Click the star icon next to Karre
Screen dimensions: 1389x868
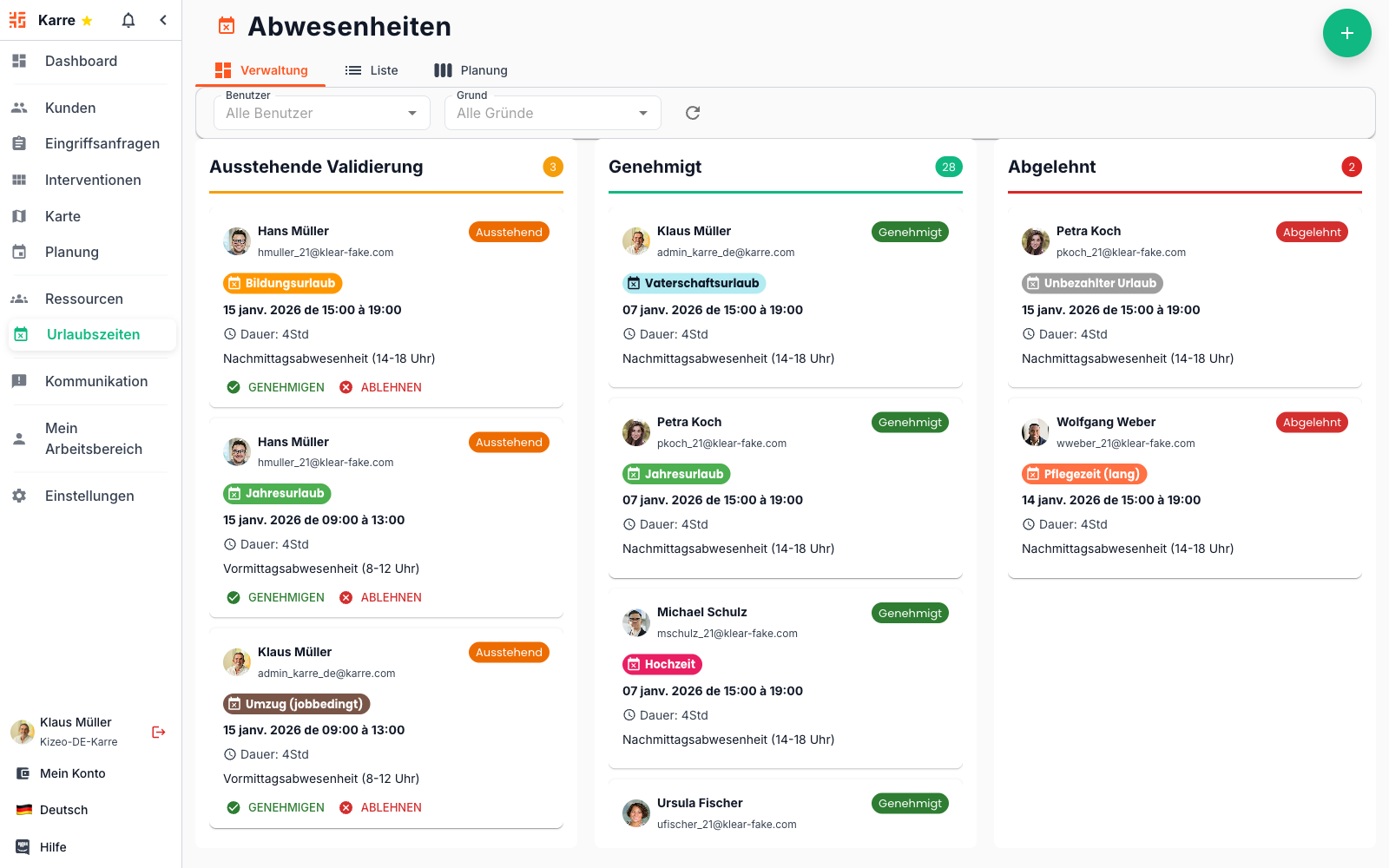(87, 21)
